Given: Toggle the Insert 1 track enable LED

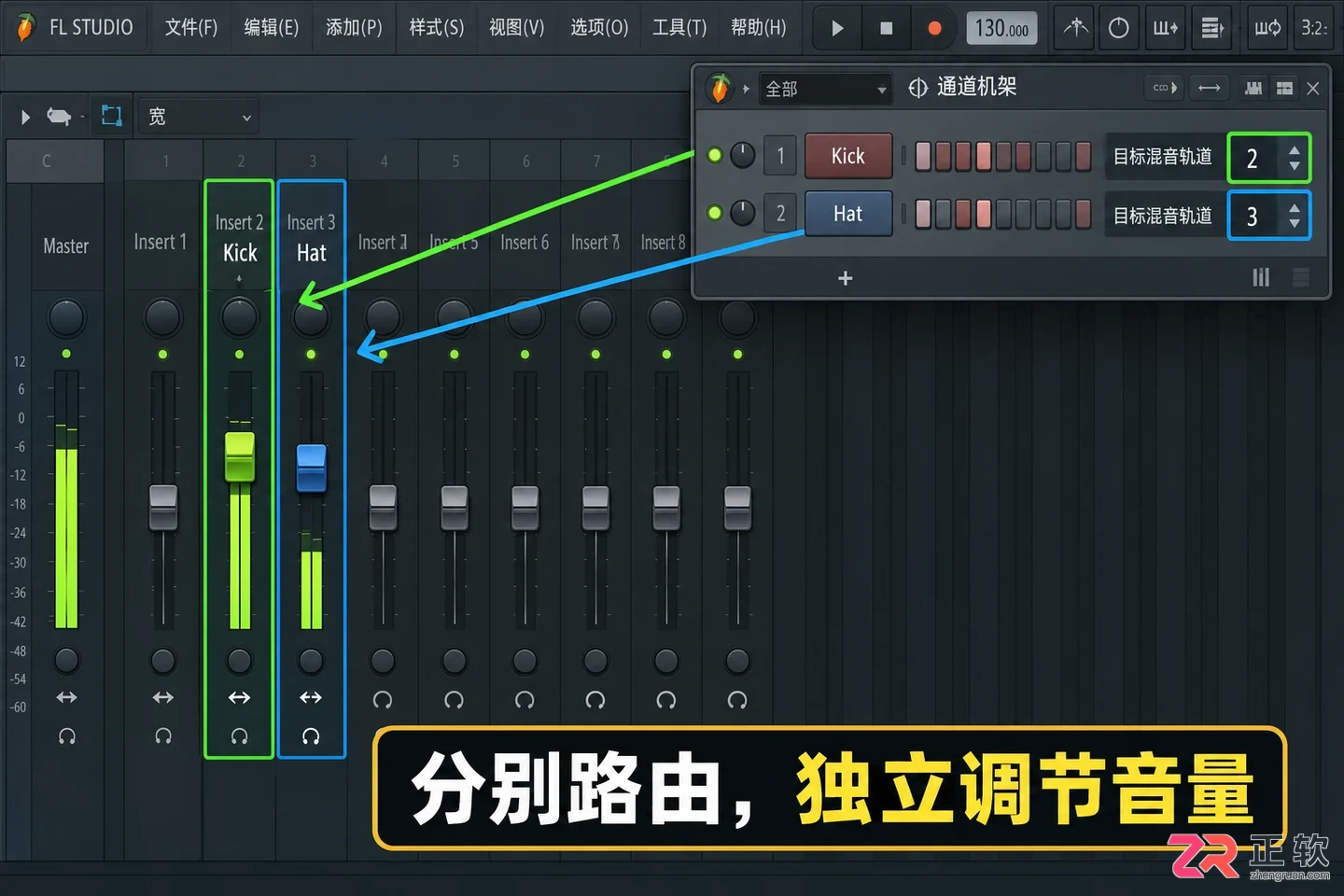Looking at the screenshot, I should [162, 355].
